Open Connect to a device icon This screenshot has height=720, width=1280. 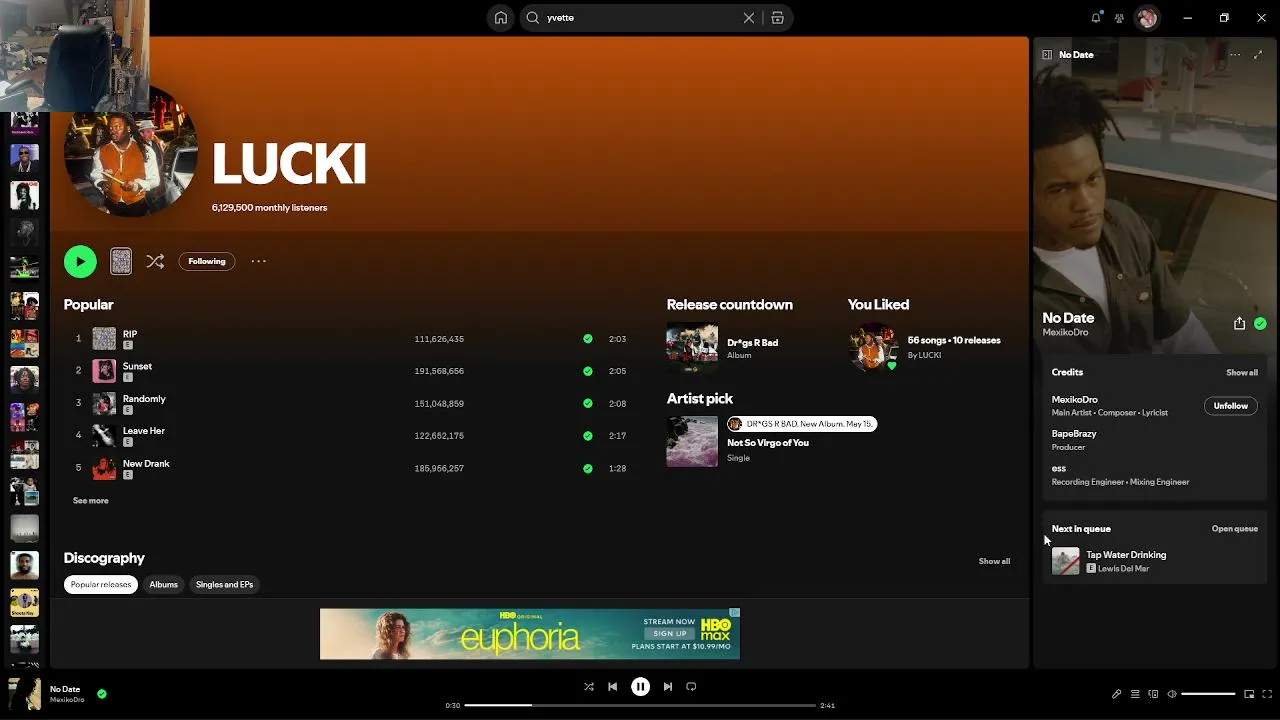click(x=1153, y=694)
